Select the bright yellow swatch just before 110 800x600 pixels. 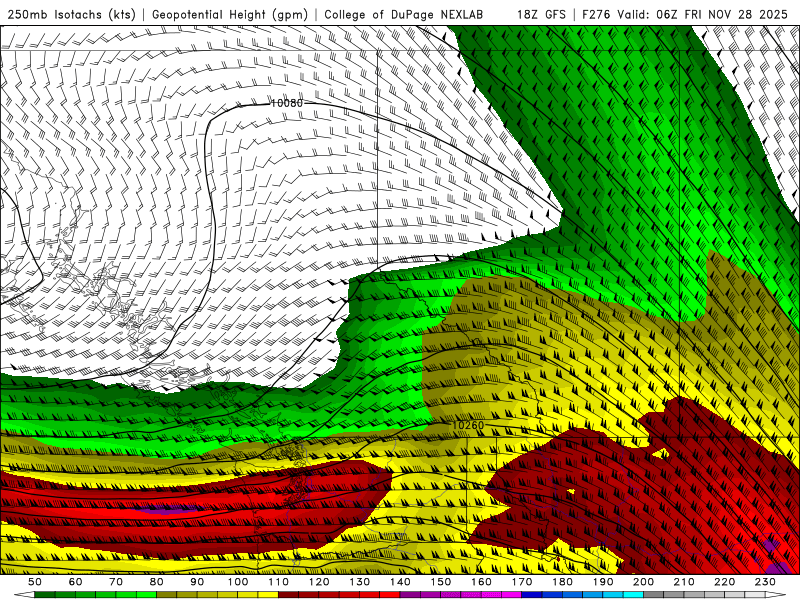point(268,594)
